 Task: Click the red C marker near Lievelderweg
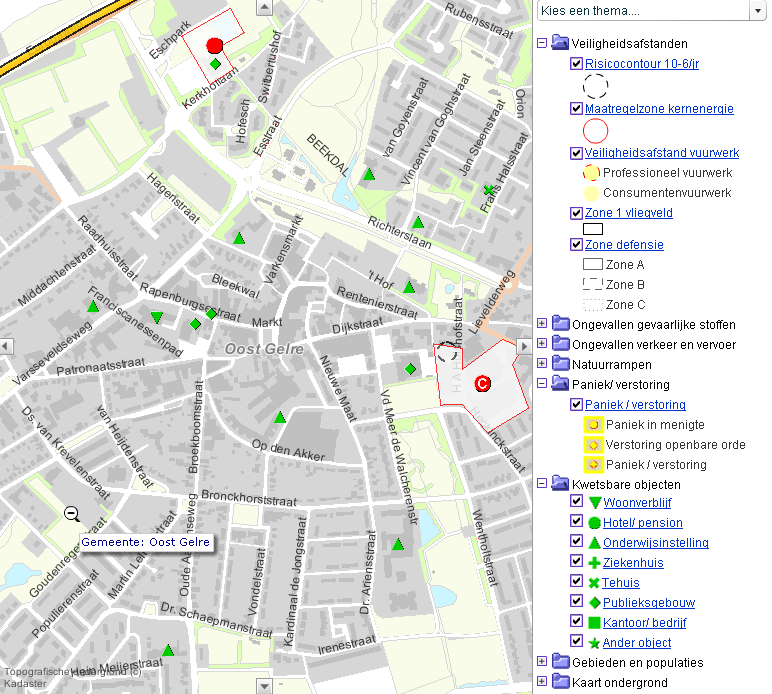482,383
